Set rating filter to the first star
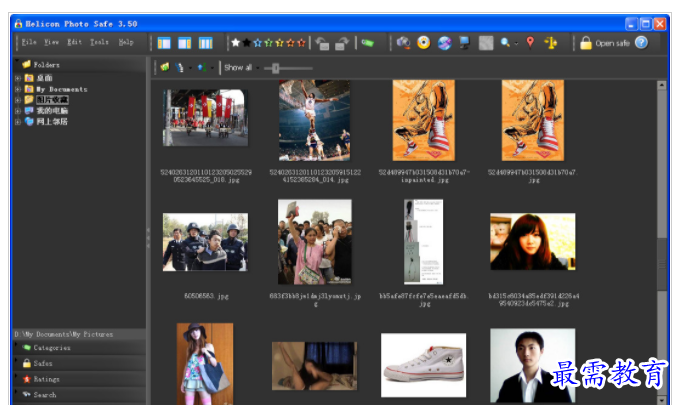The width and height of the screenshot is (674, 405). 236,43
